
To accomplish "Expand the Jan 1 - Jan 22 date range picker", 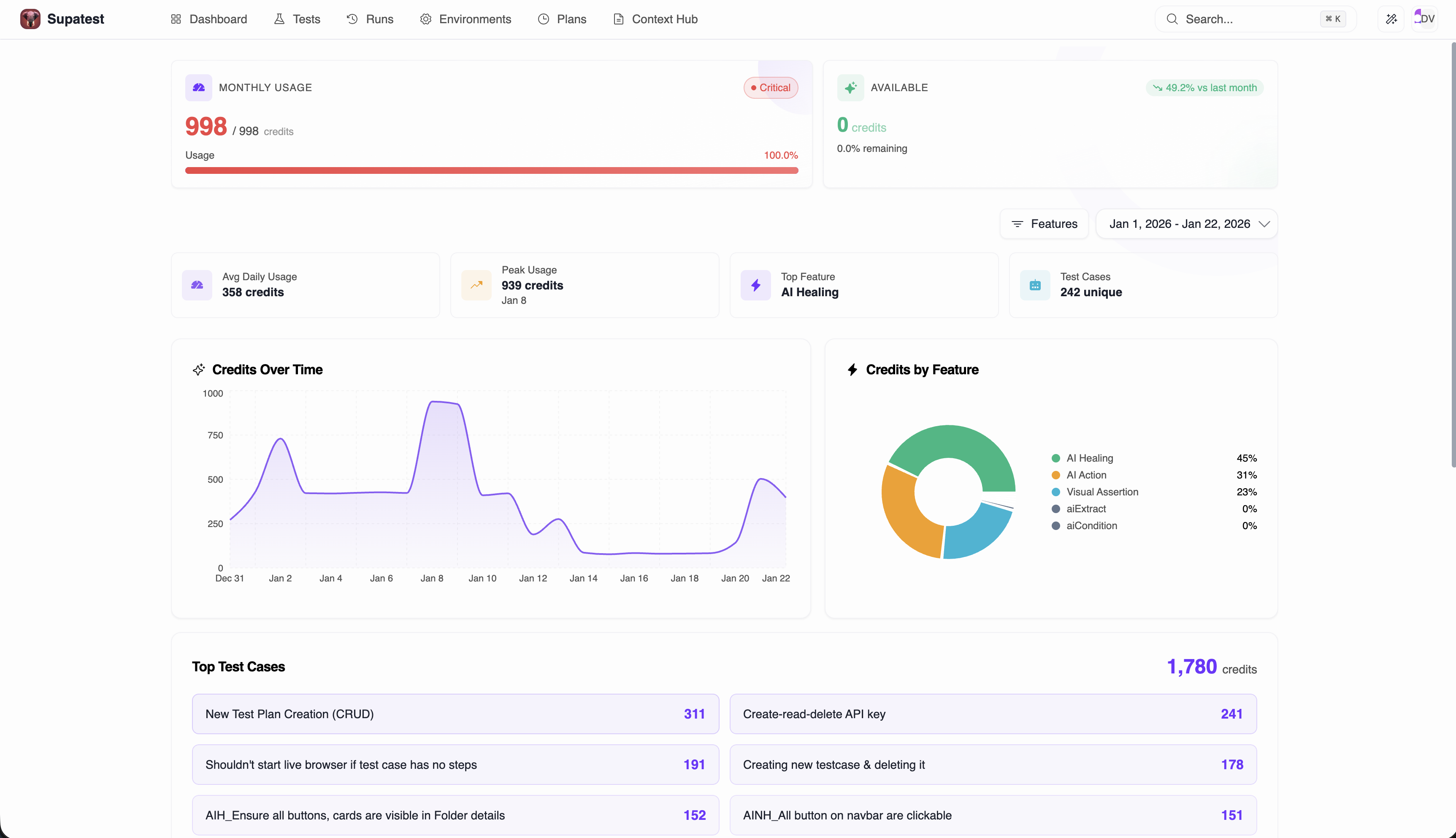I will pyautogui.click(x=1179, y=224).
